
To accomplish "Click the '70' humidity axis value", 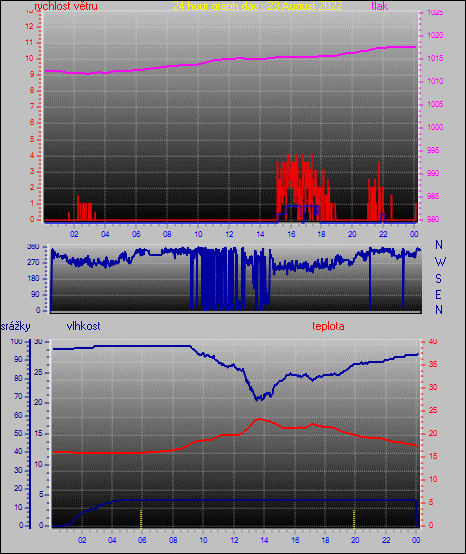I will coord(18,396).
